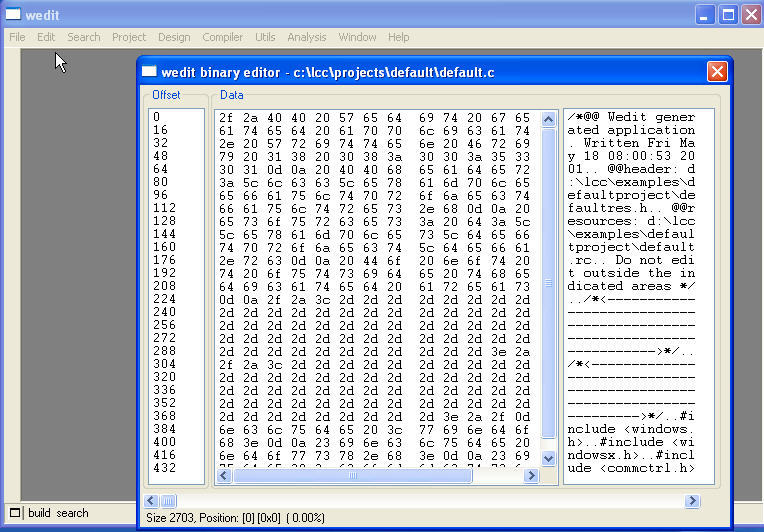The height and width of the screenshot is (532, 764).
Task: Close the wedit main window
Action: coord(752,15)
